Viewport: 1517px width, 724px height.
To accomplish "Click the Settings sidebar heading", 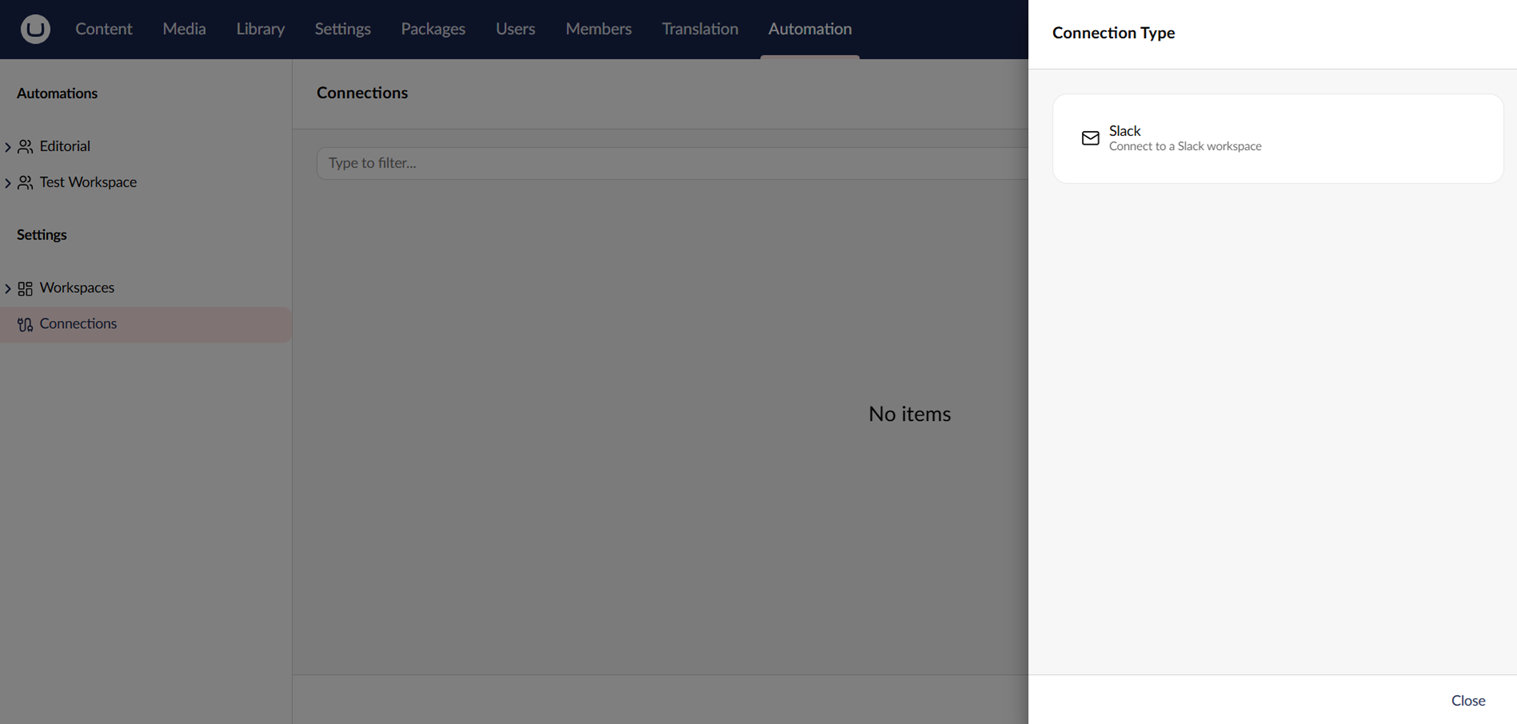I will (42, 235).
